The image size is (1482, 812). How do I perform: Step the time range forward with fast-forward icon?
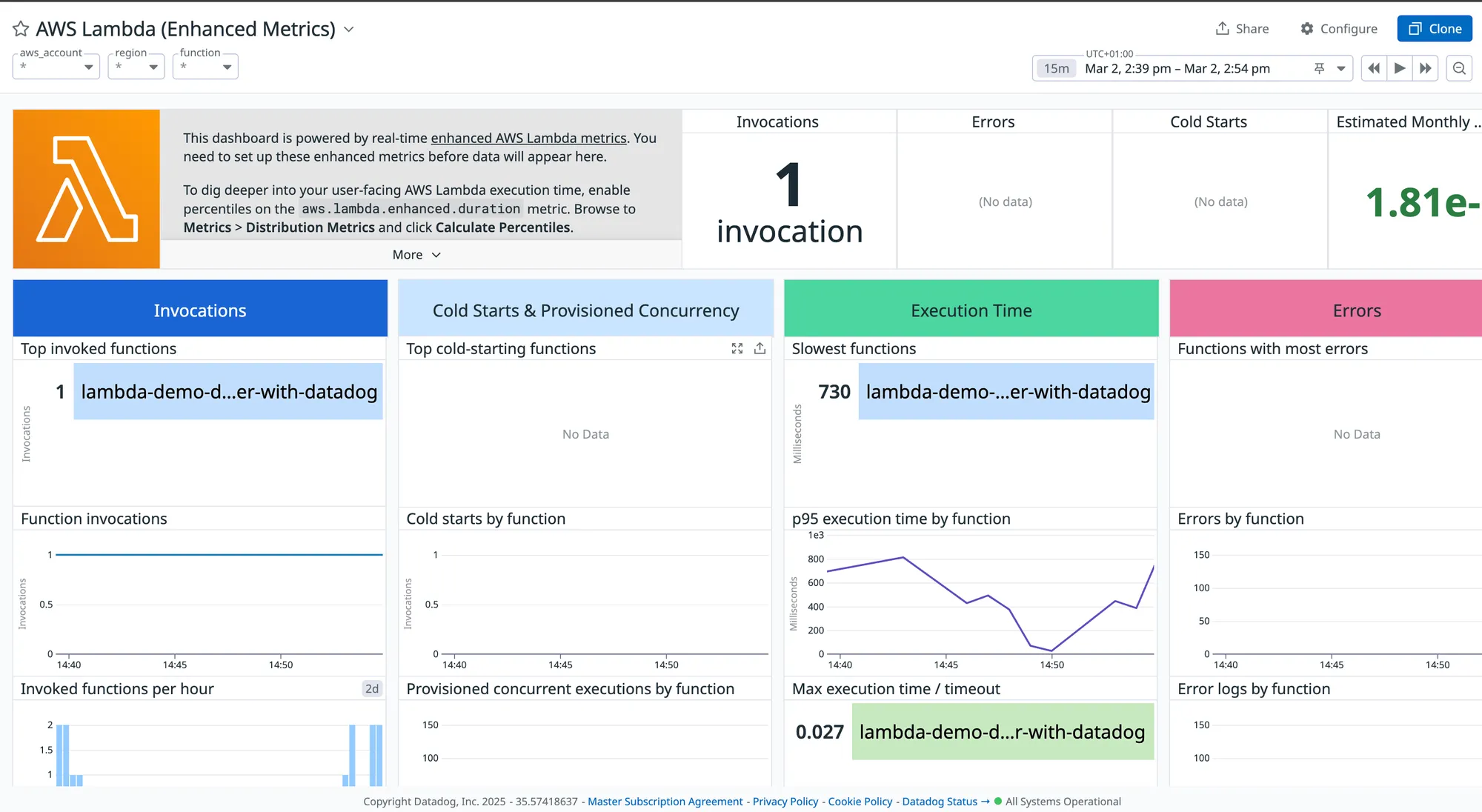(1425, 68)
